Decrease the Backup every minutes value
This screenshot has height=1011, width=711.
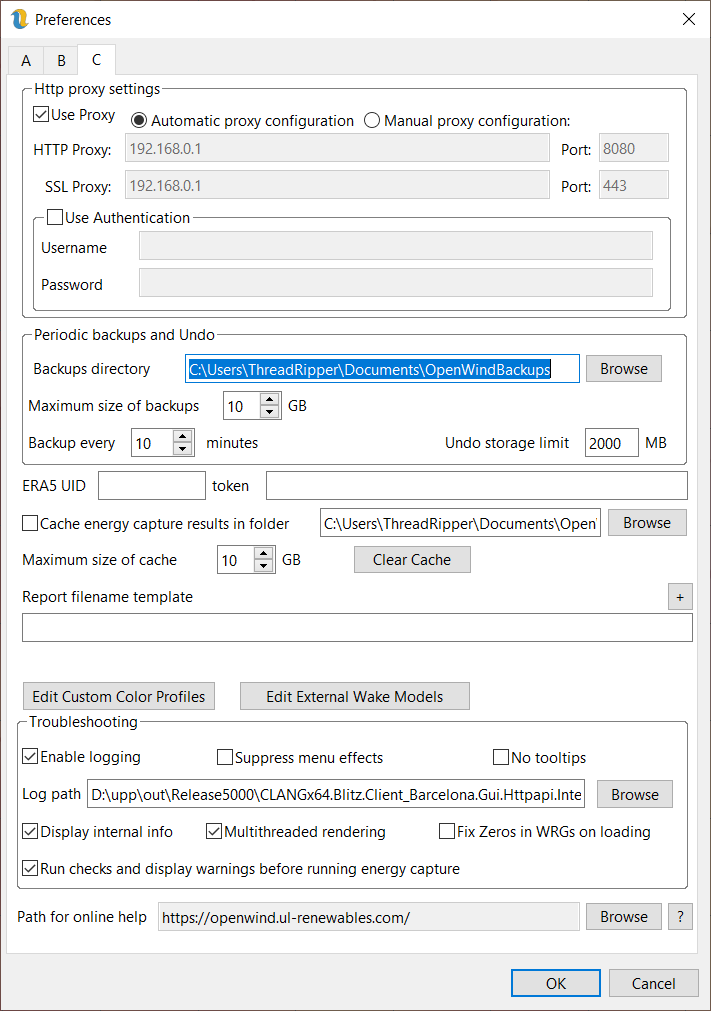(x=182, y=449)
